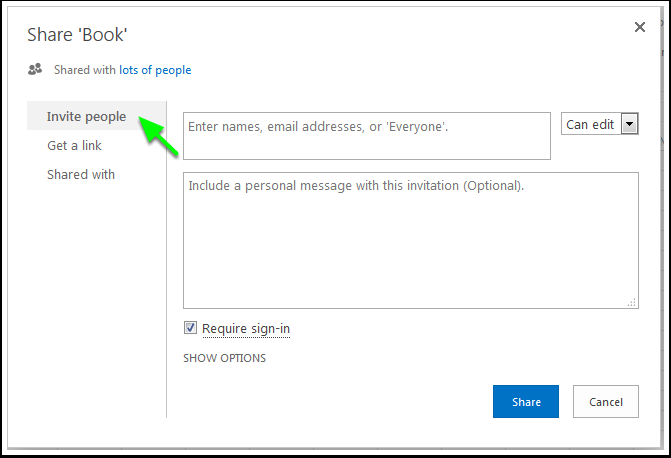671x458 pixels.
Task: Close the Share dialog with the X
Action: point(640,27)
